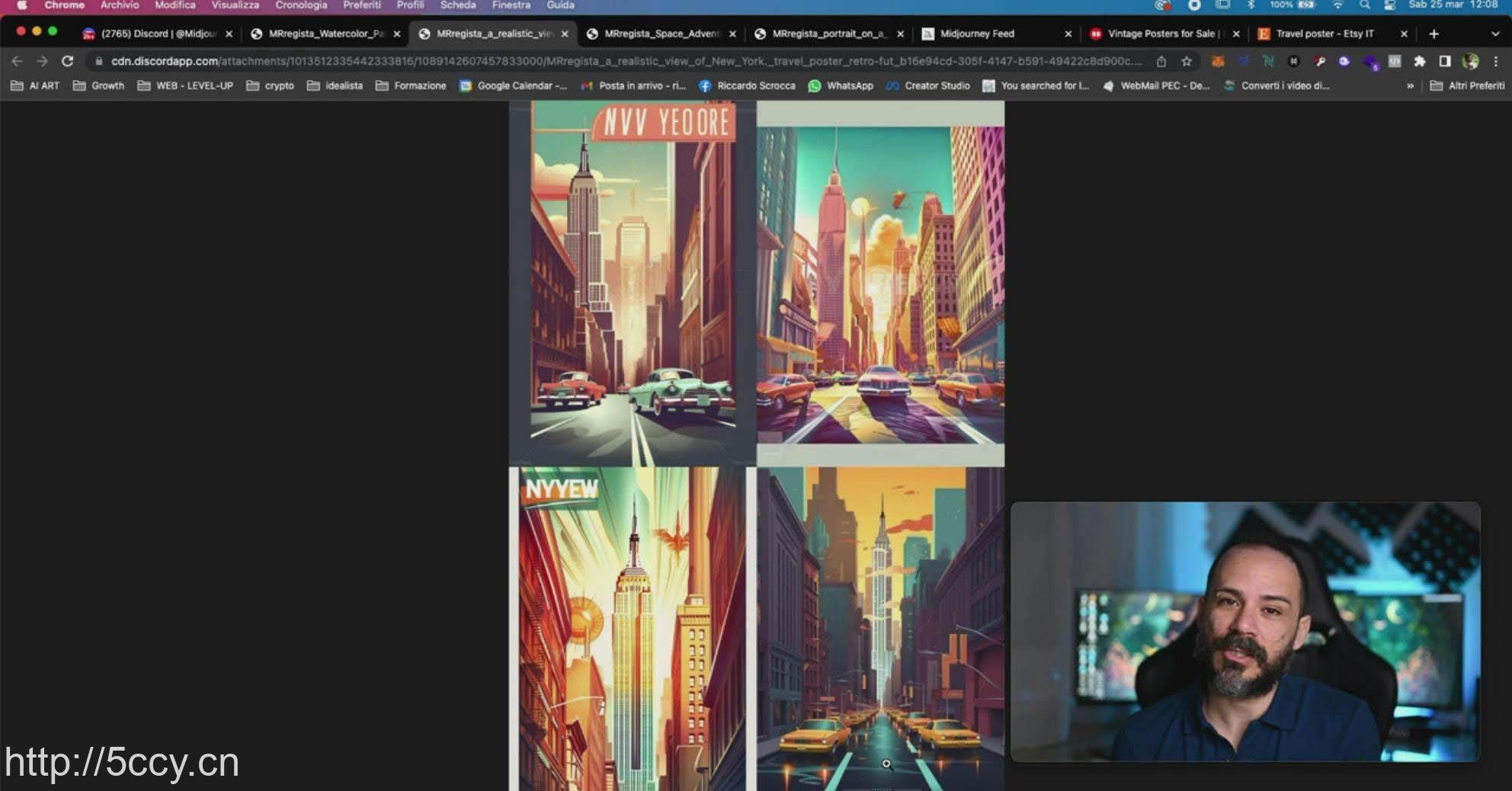Switch to the MRregista_portrait tab
The height and width of the screenshot is (791, 1512).
pyautogui.click(x=828, y=34)
